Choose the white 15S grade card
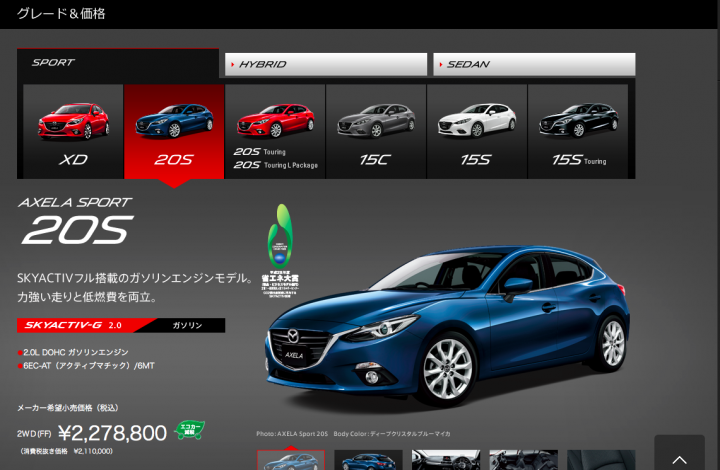Image resolution: width=720 pixels, height=470 pixels. coord(477,131)
